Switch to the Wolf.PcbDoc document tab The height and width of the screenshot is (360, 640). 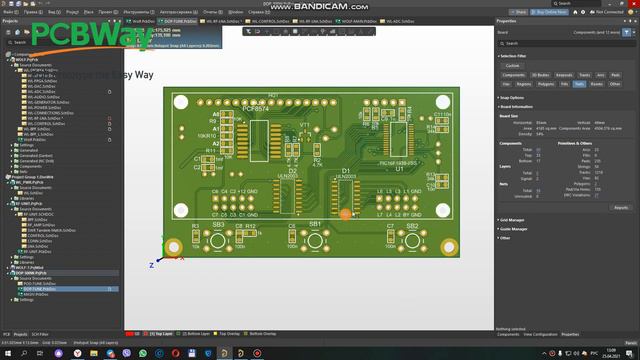140,21
